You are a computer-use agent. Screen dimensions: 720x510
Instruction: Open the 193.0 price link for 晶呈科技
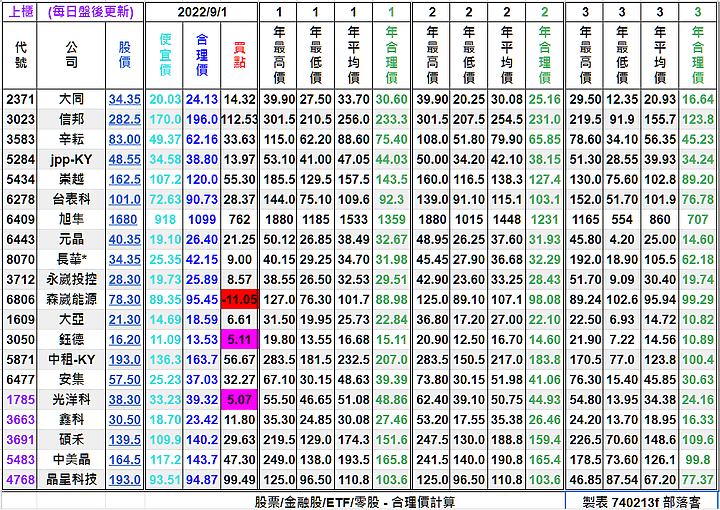(124, 480)
